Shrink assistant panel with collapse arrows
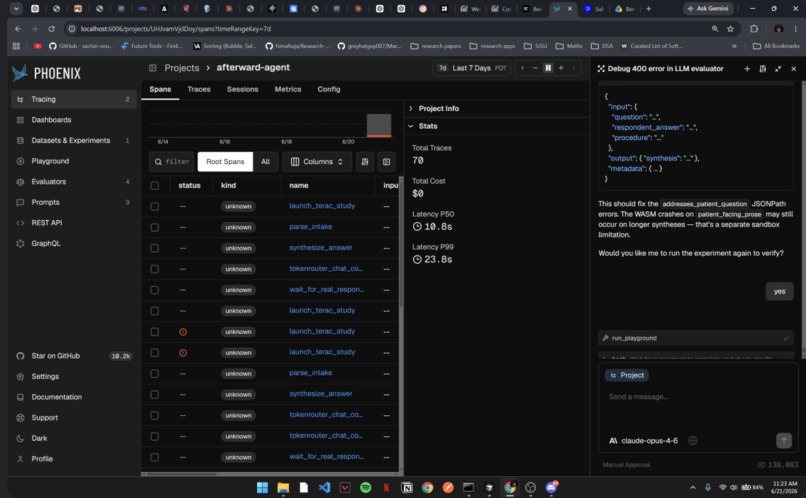Image resolution: width=806 pixels, height=498 pixels. (x=778, y=68)
